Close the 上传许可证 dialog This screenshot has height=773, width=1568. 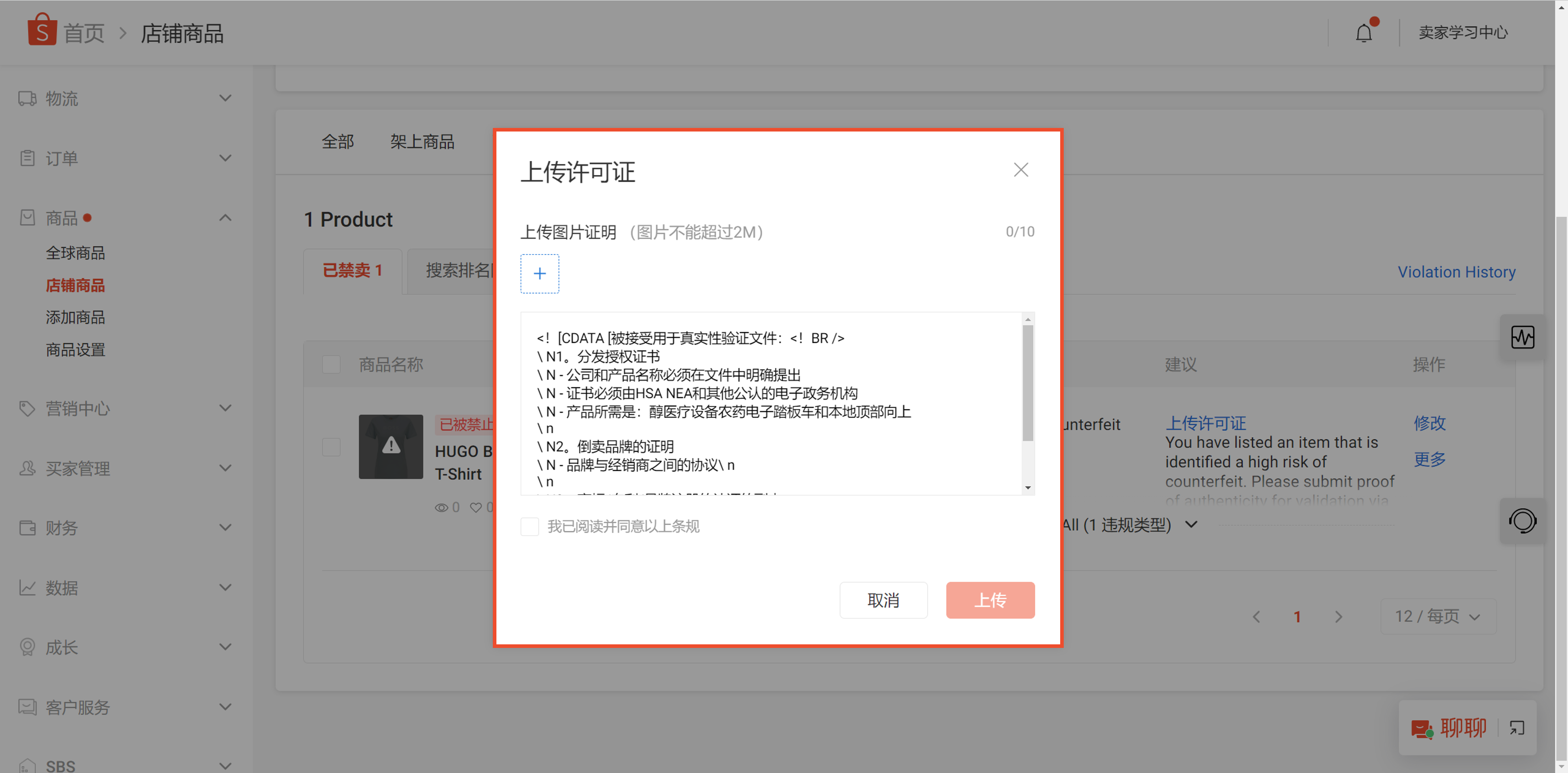click(1021, 170)
